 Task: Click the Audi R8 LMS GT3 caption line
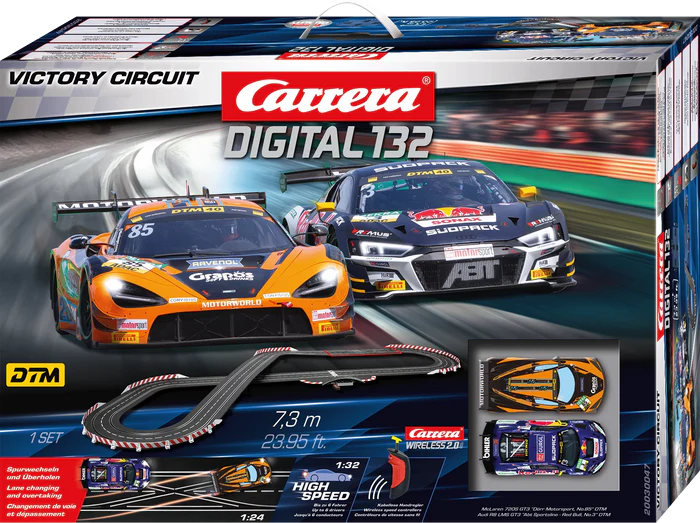click(x=546, y=515)
